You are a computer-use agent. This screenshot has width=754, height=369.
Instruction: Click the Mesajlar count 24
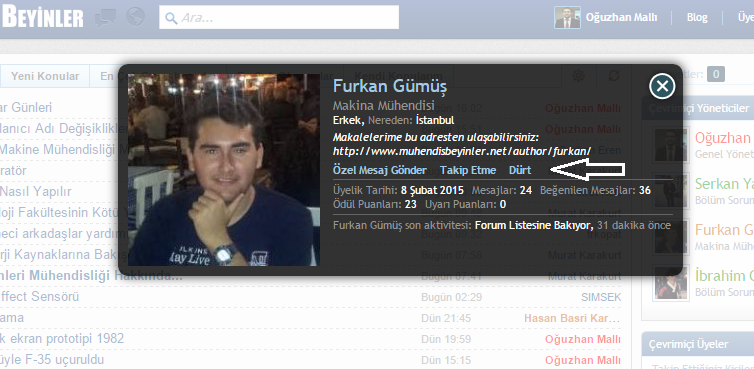click(526, 190)
